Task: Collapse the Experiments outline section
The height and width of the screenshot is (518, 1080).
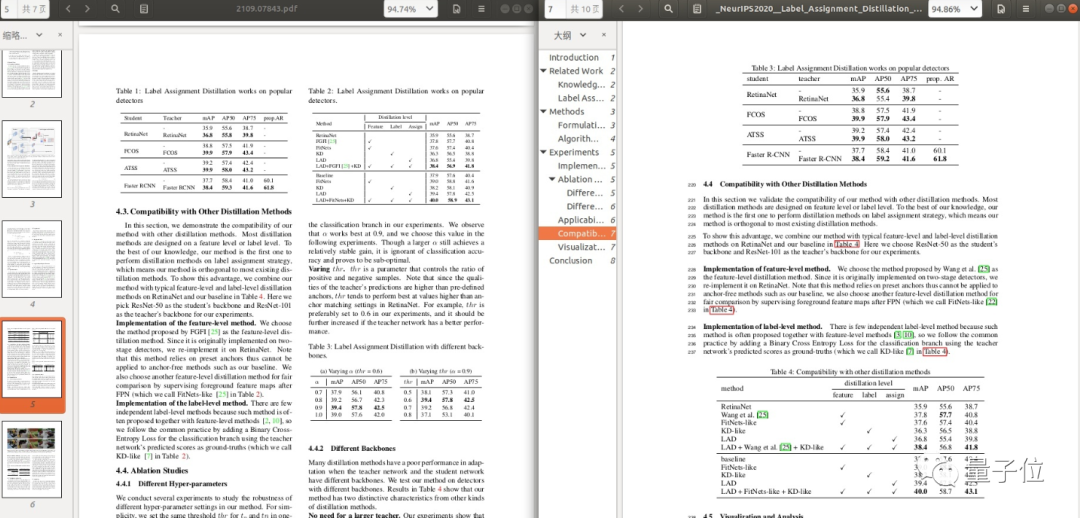Action: pyautogui.click(x=543, y=153)
